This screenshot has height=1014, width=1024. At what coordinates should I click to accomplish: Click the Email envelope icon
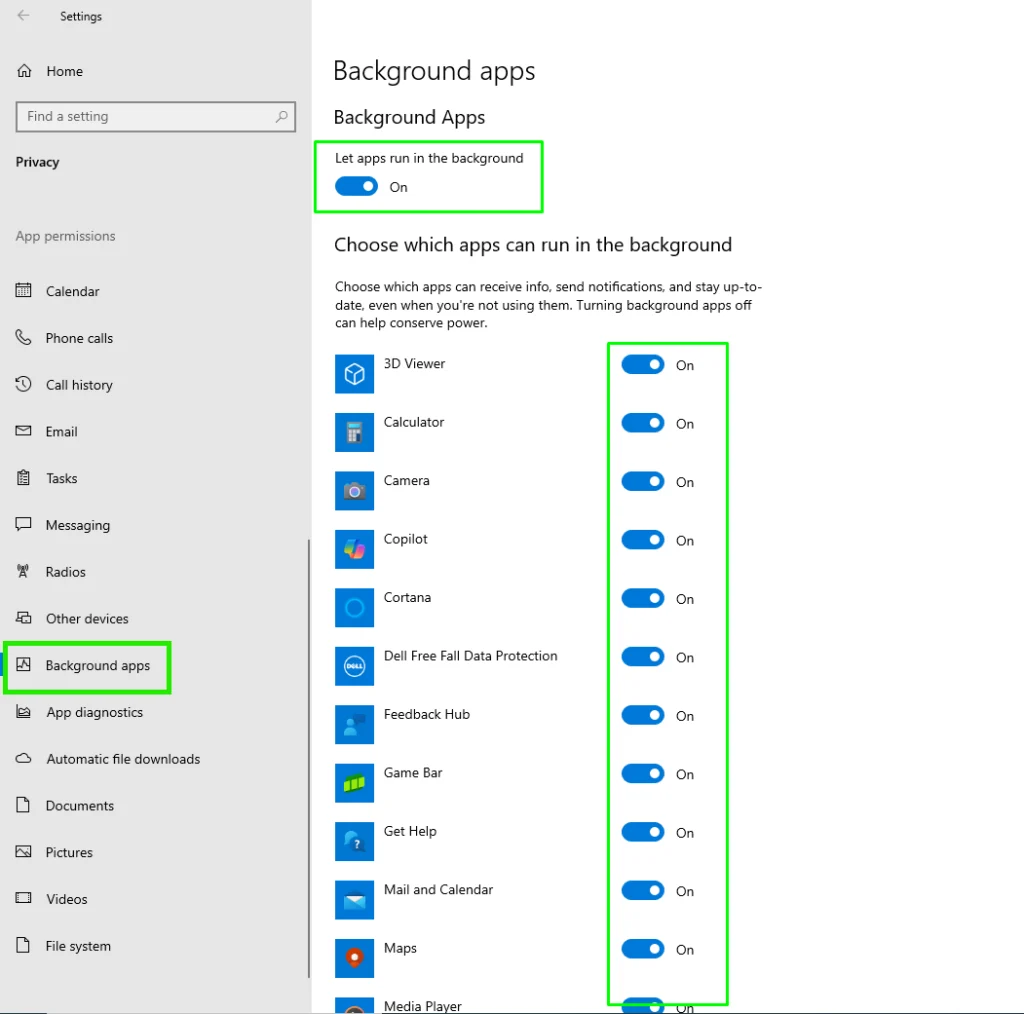[24, 431]
